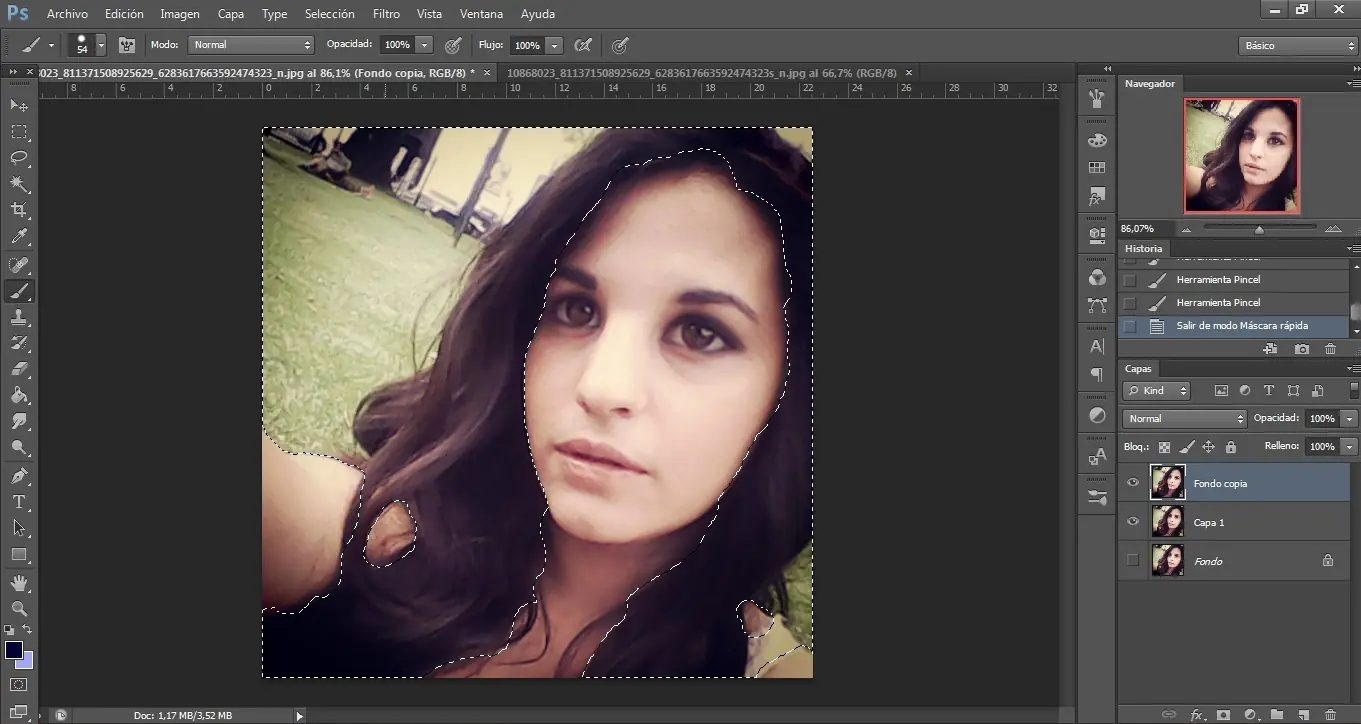This screenshot has height=724, width=1361.
Task: Select the Magic Wand tool
Action: click(x=19, y=185)
